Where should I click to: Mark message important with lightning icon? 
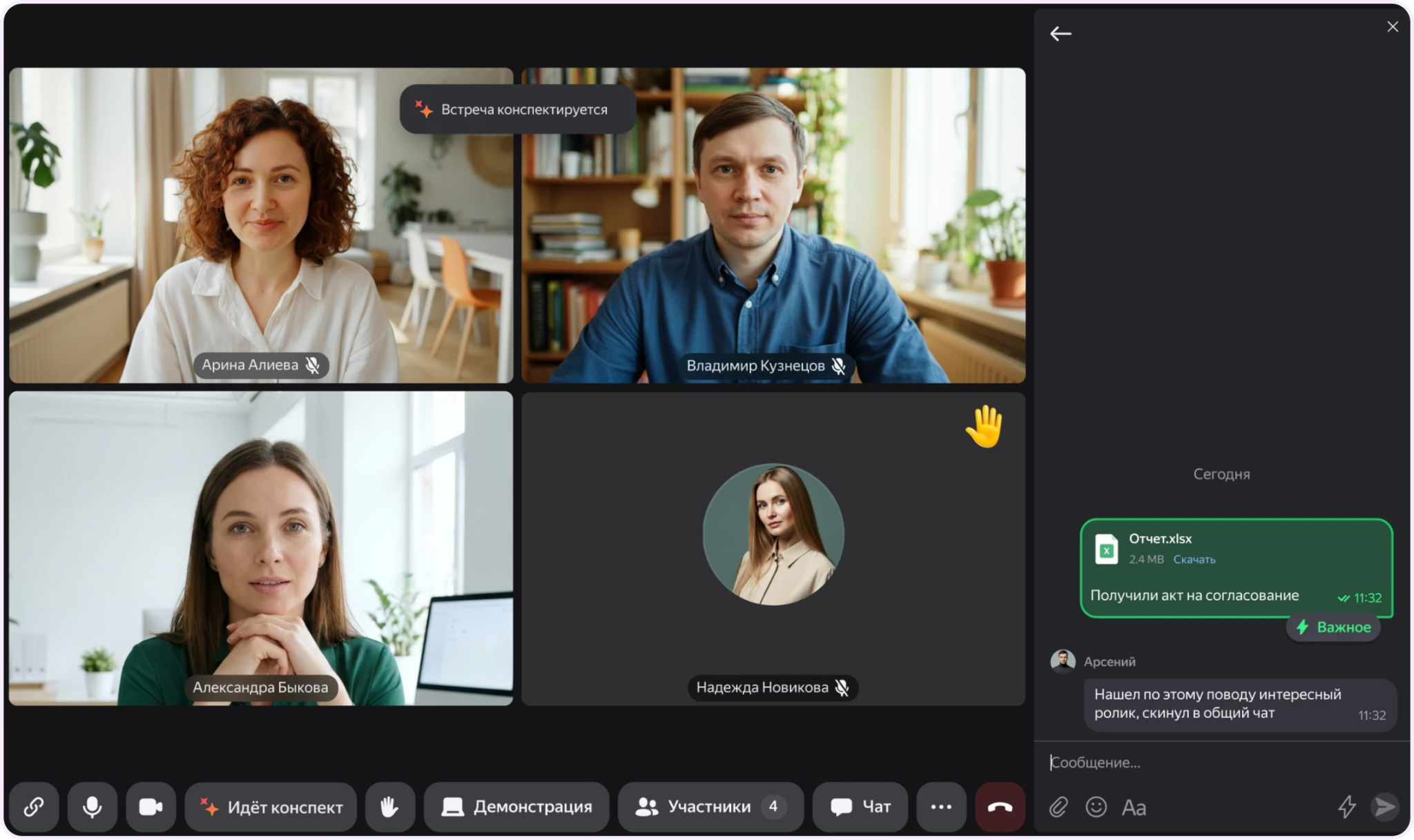click(1347, 806)
